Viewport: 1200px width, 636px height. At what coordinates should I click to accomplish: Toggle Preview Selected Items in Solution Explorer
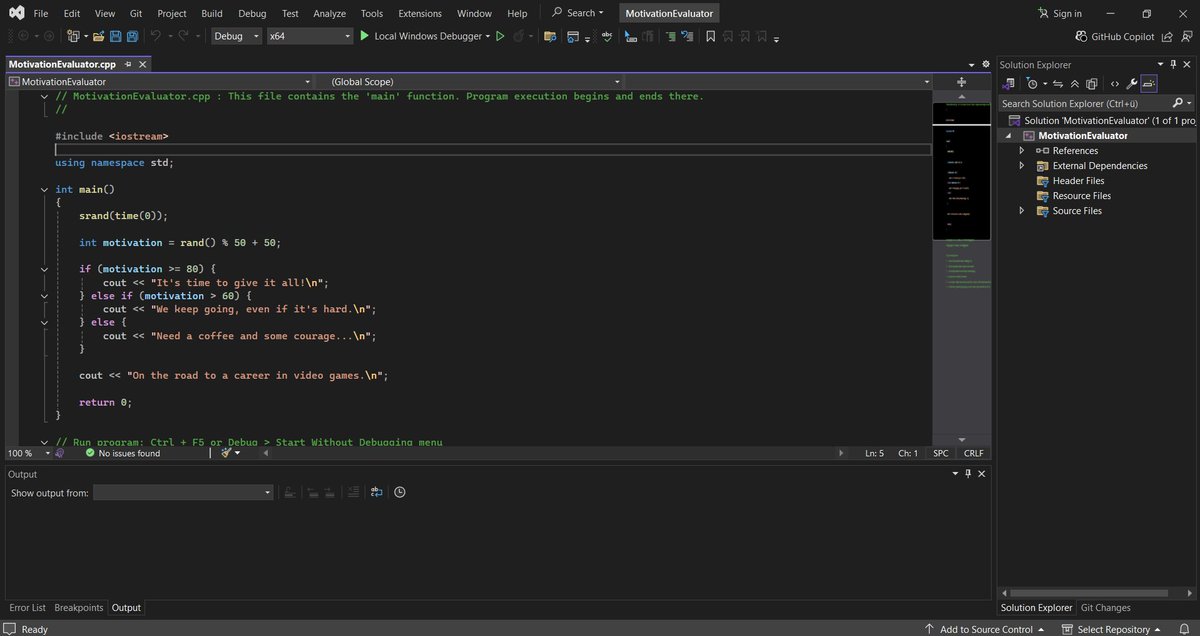(1149, 84)
